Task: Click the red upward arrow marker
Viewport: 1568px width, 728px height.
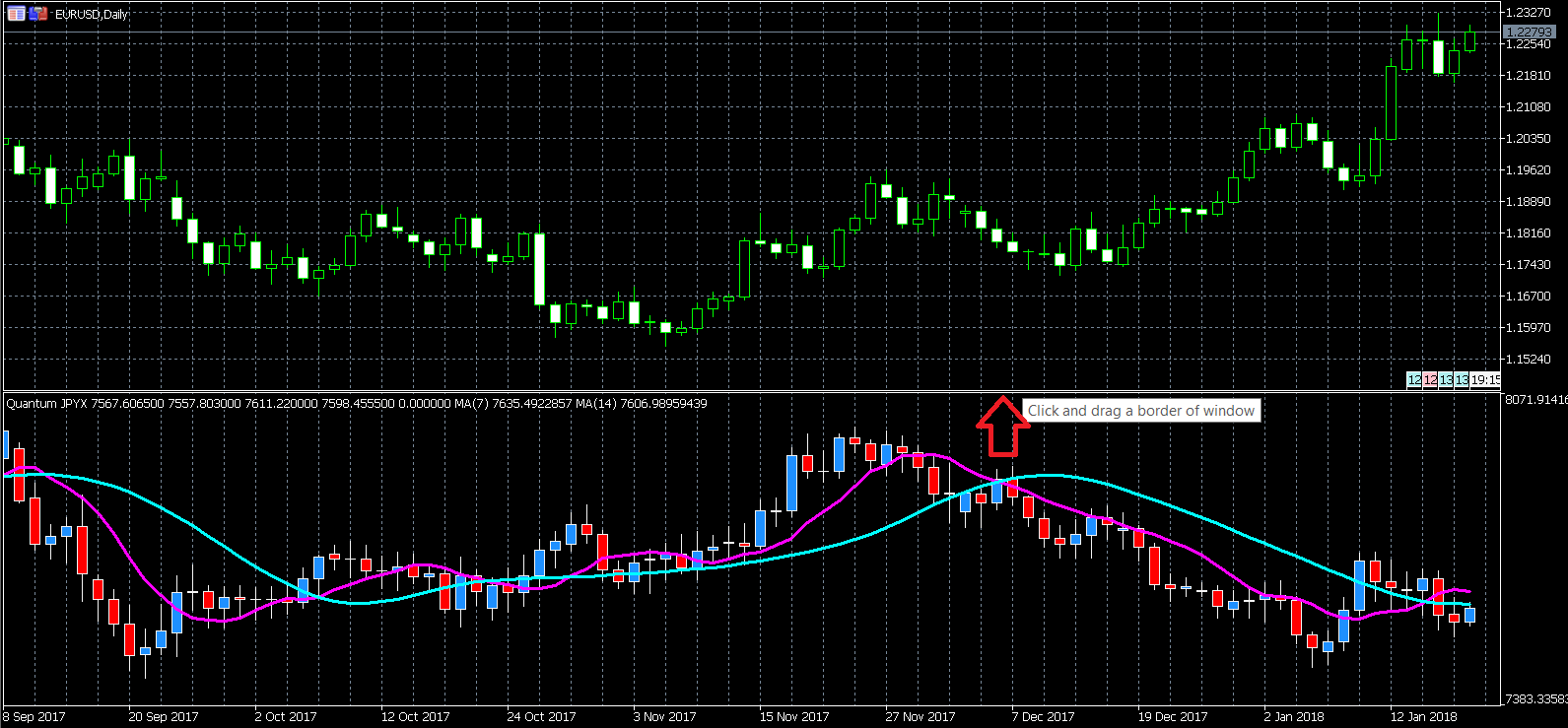Action: pyautogui.click(x=1002, y=426)
